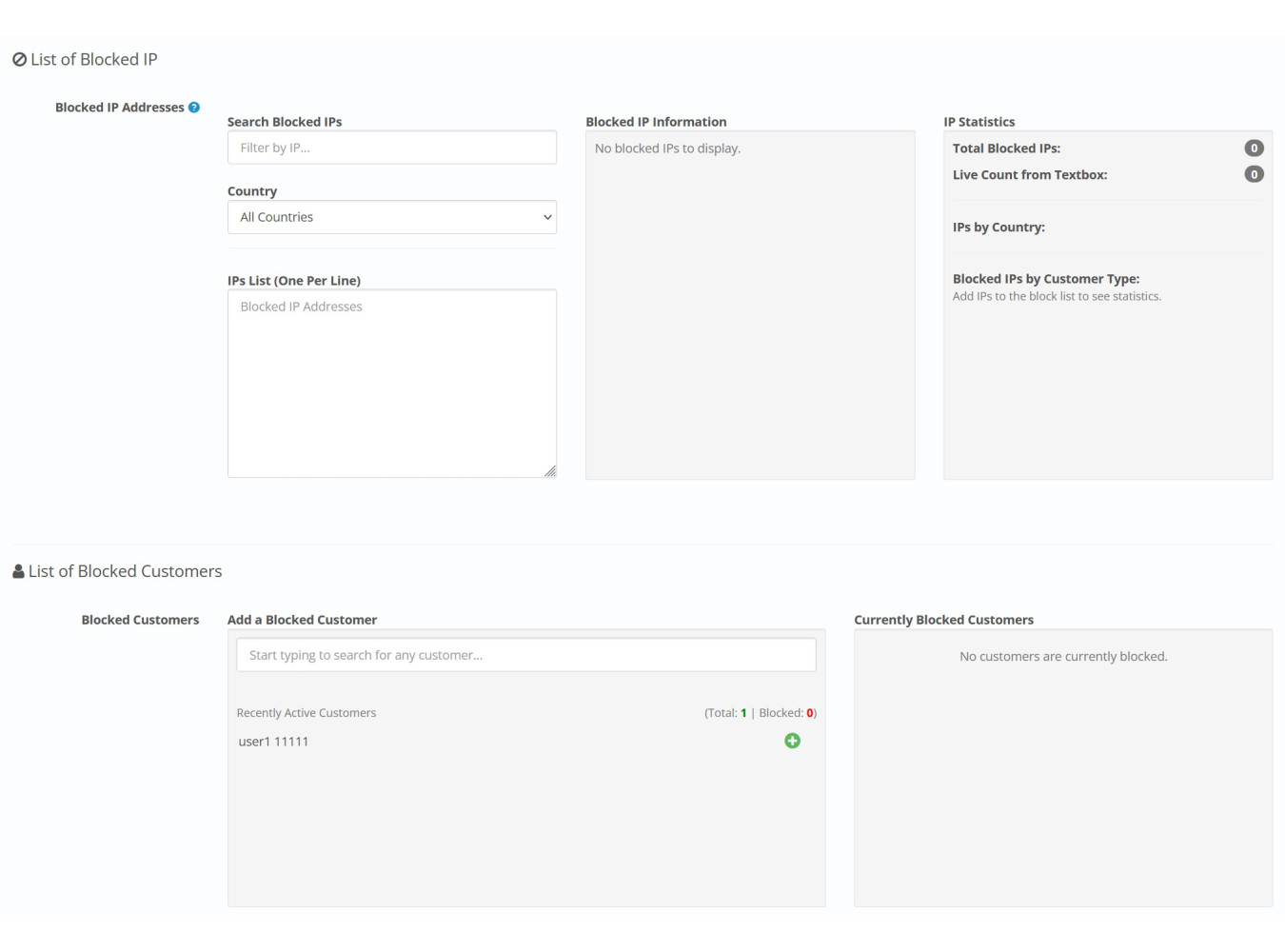The image size is (1285, 952).
Task: Click the user icon beside List of Blocked Customers
Action: (x=18, y=571)
